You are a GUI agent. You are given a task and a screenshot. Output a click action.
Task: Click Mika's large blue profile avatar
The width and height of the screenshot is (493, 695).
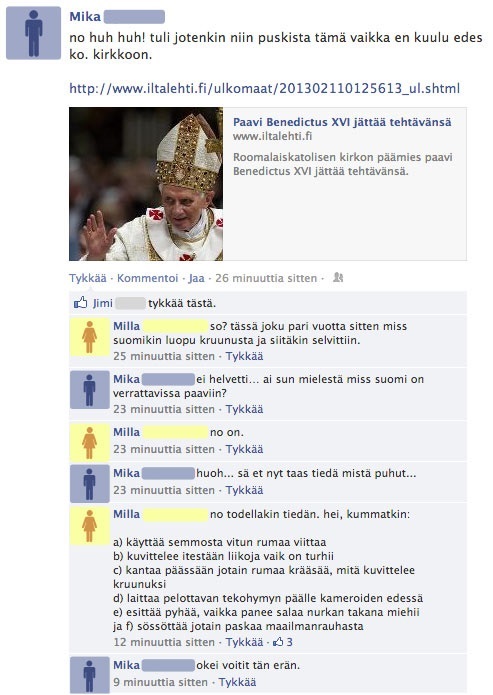(33, 33)
